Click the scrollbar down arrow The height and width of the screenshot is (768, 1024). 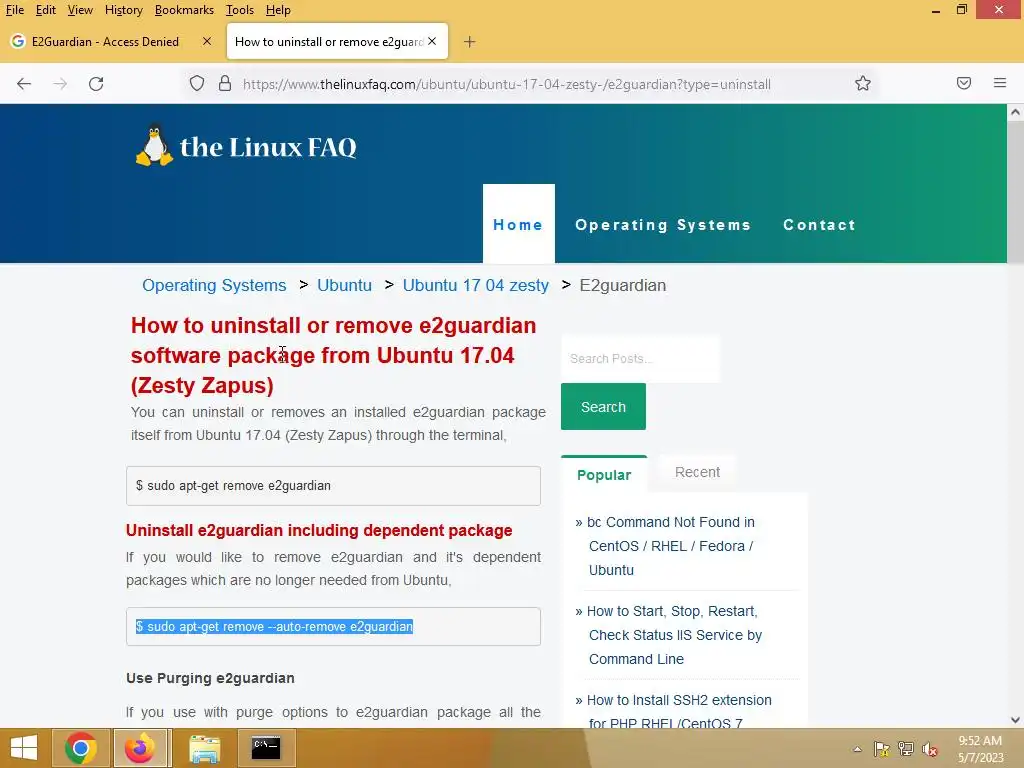coord(1015,720)
